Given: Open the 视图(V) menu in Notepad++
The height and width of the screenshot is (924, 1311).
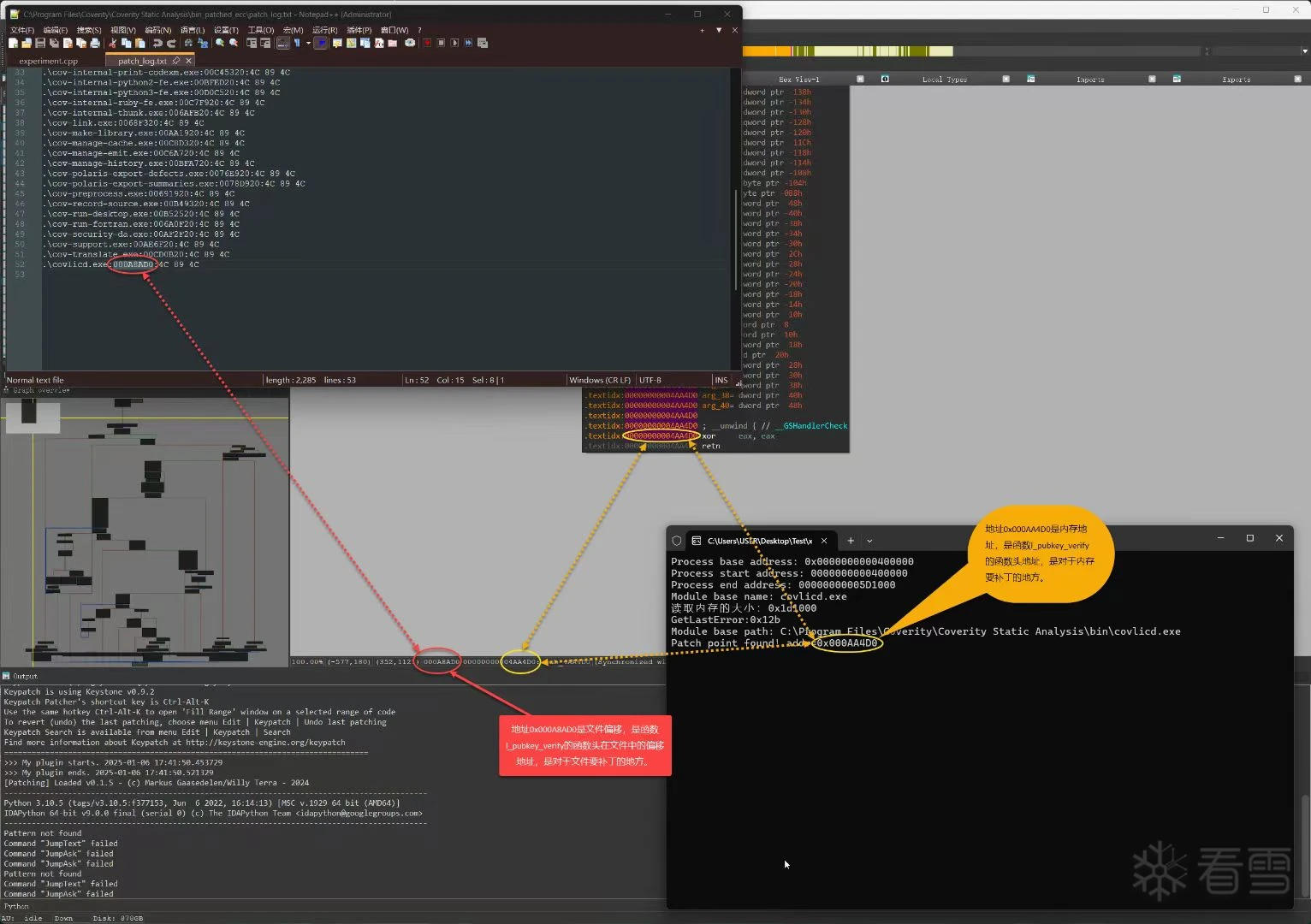Looking at the screenshot, I should (123, 30).
